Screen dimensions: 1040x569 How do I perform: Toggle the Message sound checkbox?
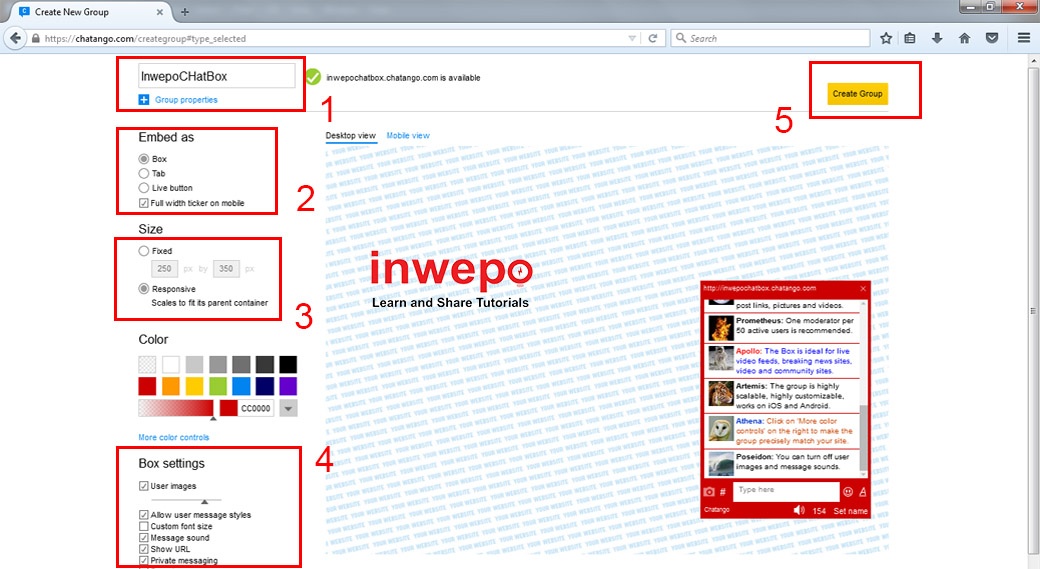coord(143,537)
